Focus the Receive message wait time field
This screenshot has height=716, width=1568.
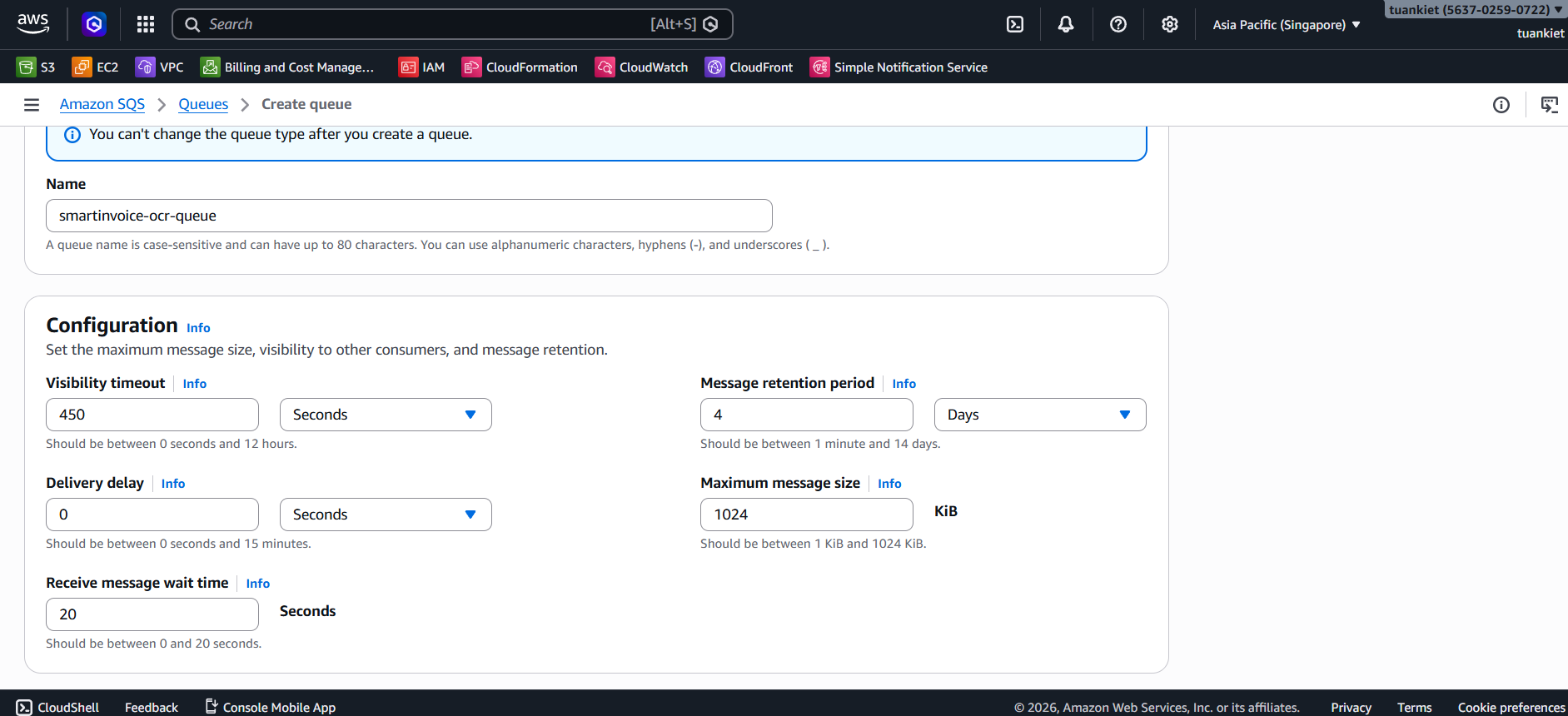(x=152, y=614)
